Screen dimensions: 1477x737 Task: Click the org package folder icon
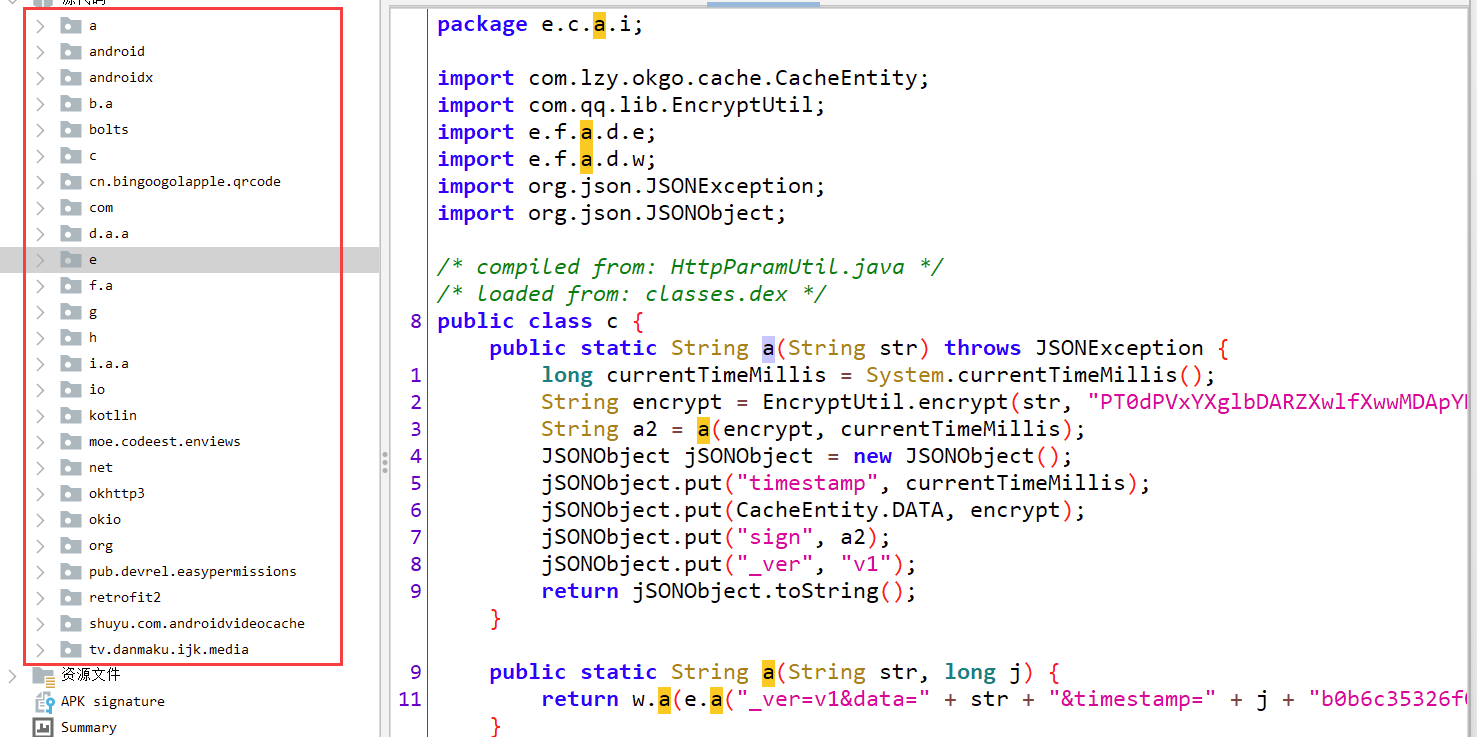[x=70, y=545]
